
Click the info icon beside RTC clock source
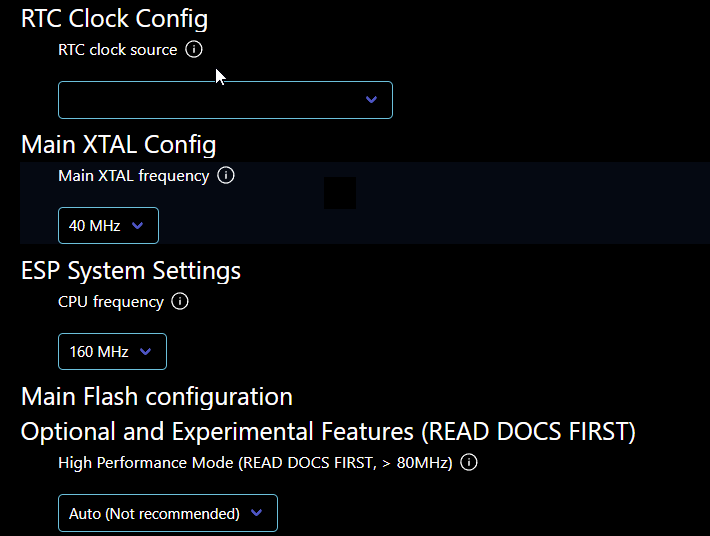click(x=194, y=49)
